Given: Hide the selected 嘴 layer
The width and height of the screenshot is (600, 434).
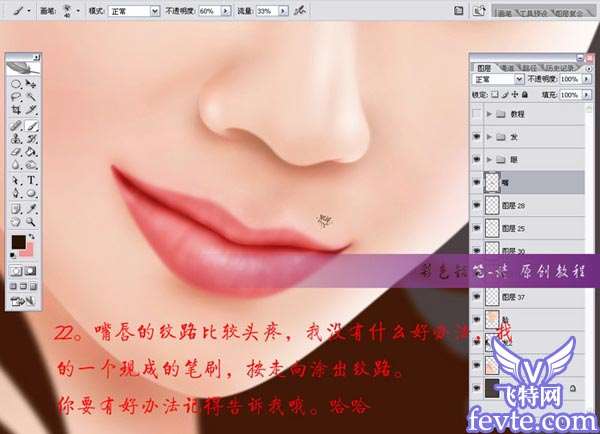Looking at the screenshot, I should coord(477,183).
